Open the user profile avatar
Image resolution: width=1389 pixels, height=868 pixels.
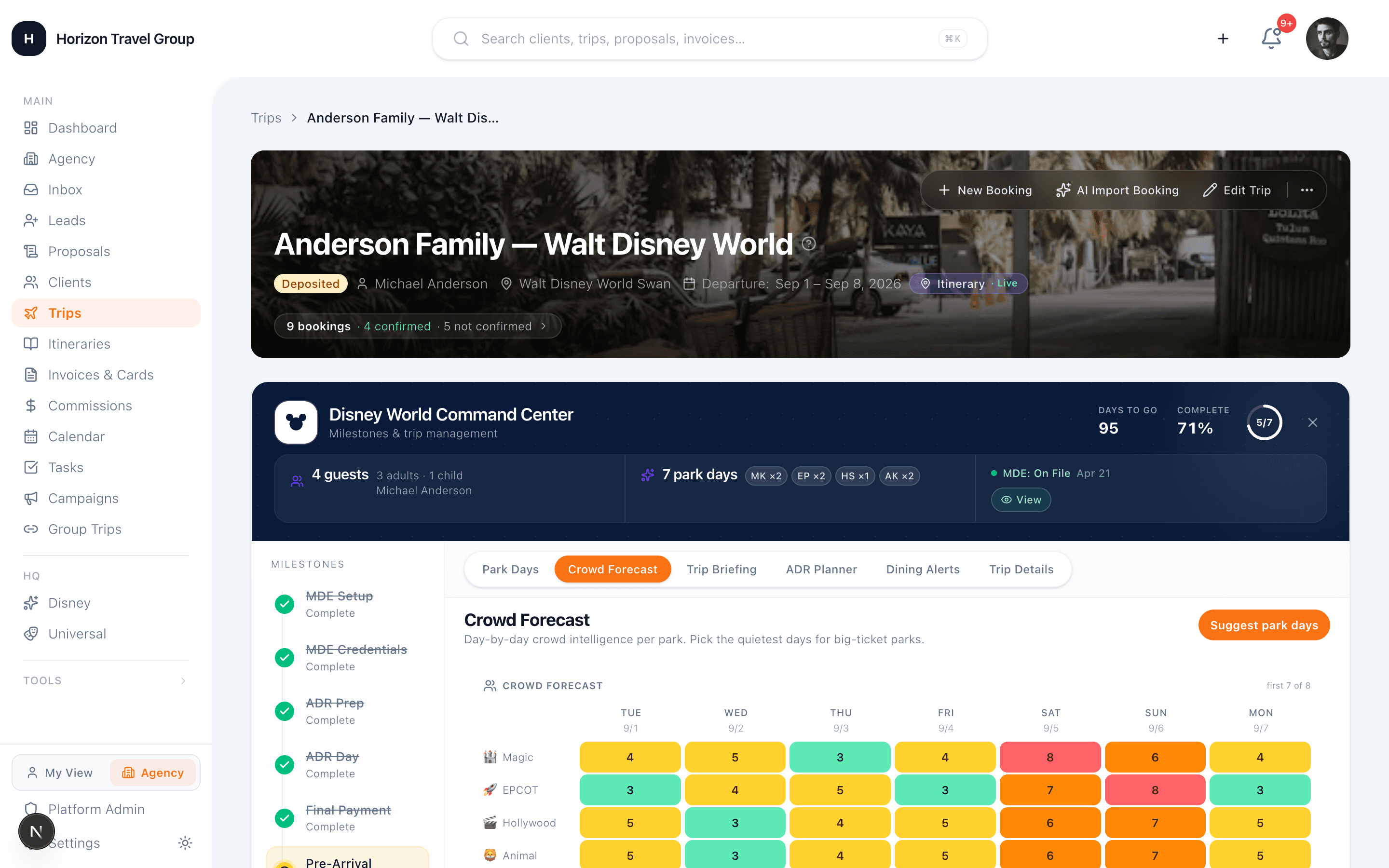[1326, 39]
